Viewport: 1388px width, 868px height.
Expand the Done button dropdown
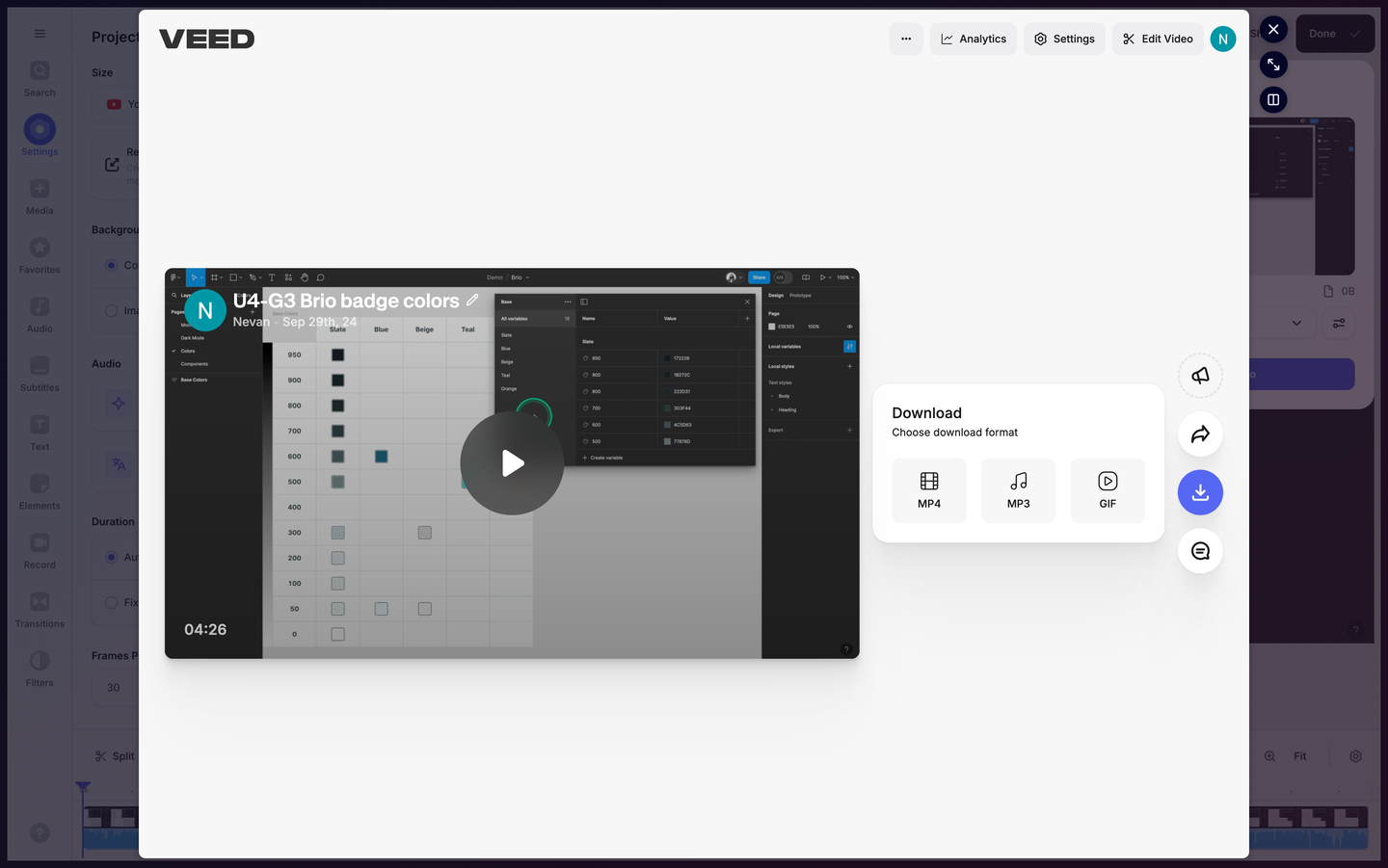[x=1355, y=34]
